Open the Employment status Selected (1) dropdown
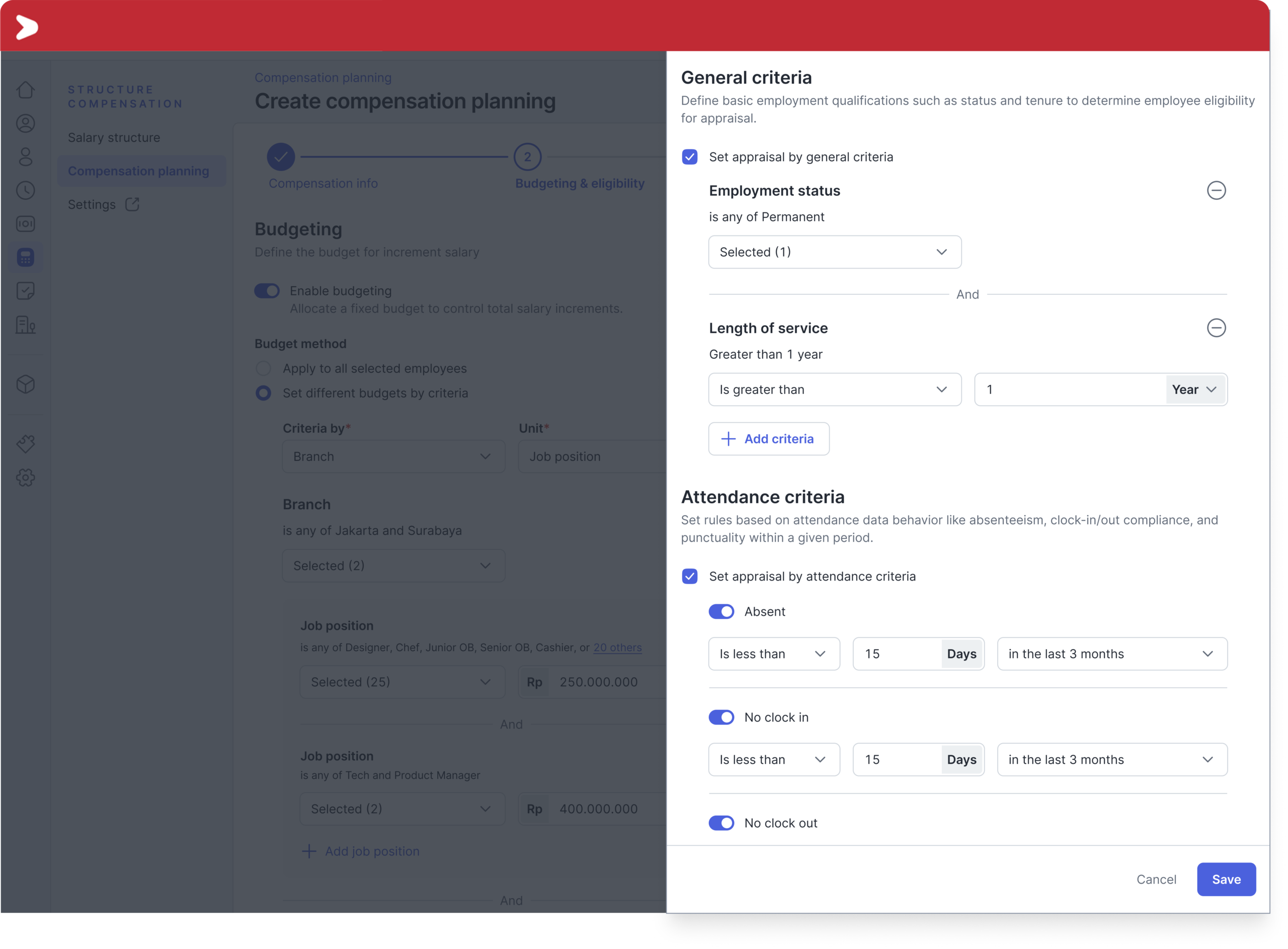Screen dimensions: 1288x949 pyautogui.click(x=834, y=252)
